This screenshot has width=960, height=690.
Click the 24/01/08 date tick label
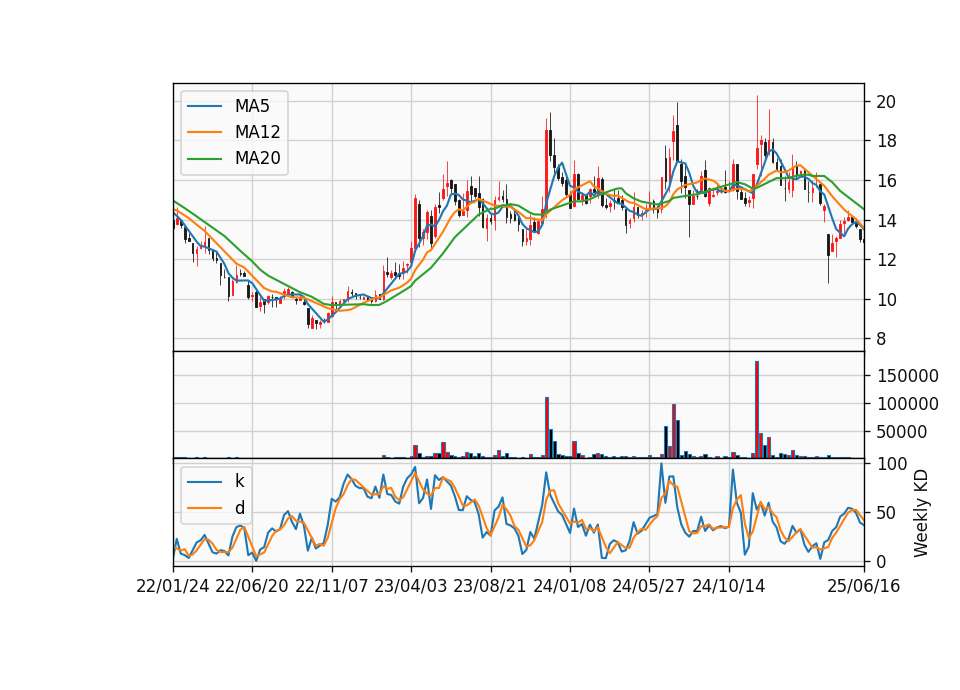point(569,586)
